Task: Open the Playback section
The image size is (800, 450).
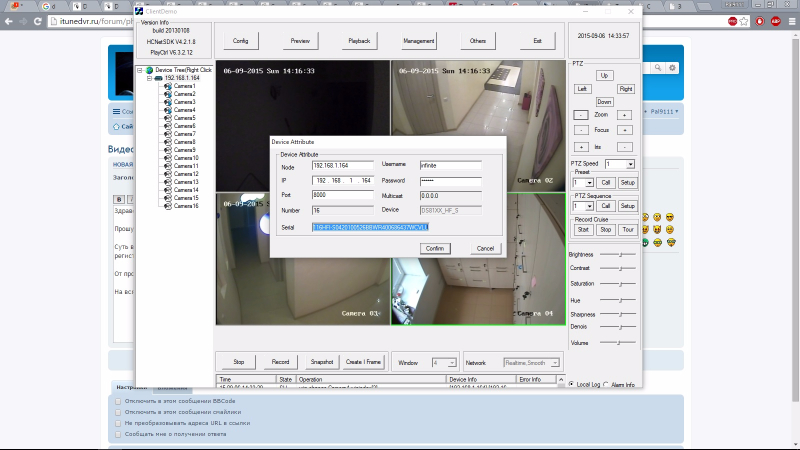Action: coord(359,41)
